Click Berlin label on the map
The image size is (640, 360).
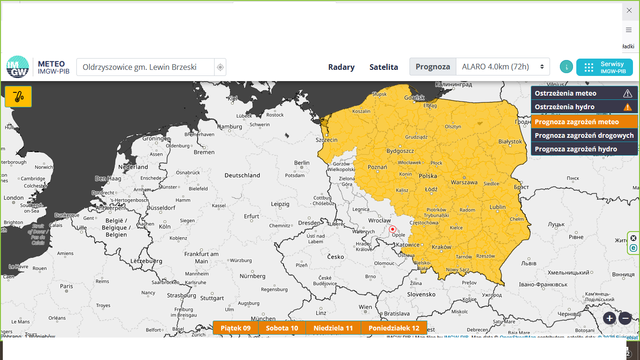pyautogui.click(x=302, y=162)
